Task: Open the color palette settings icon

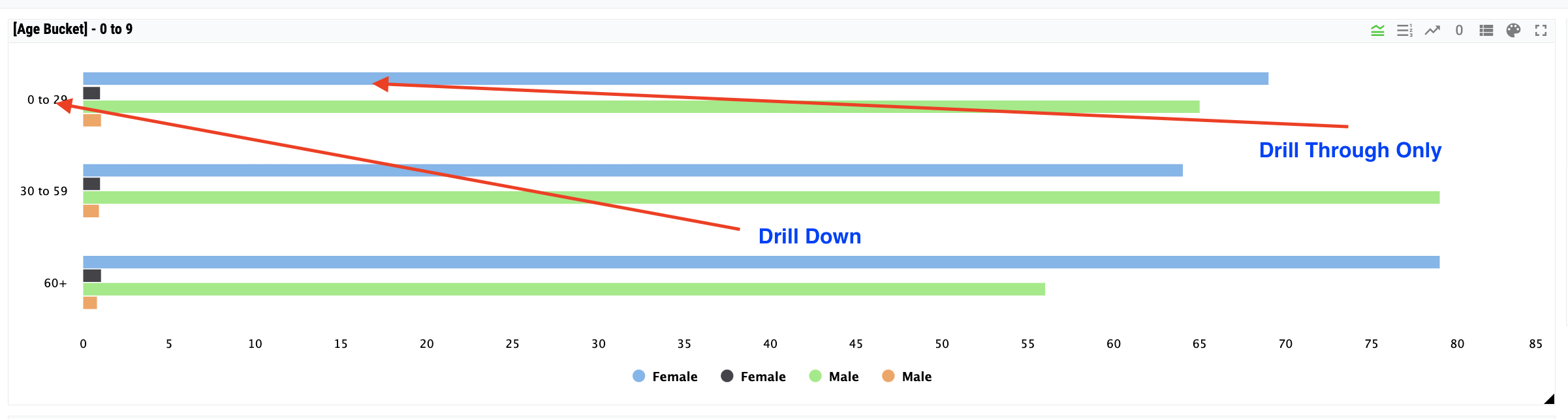Action: [x=1513, y=30]
